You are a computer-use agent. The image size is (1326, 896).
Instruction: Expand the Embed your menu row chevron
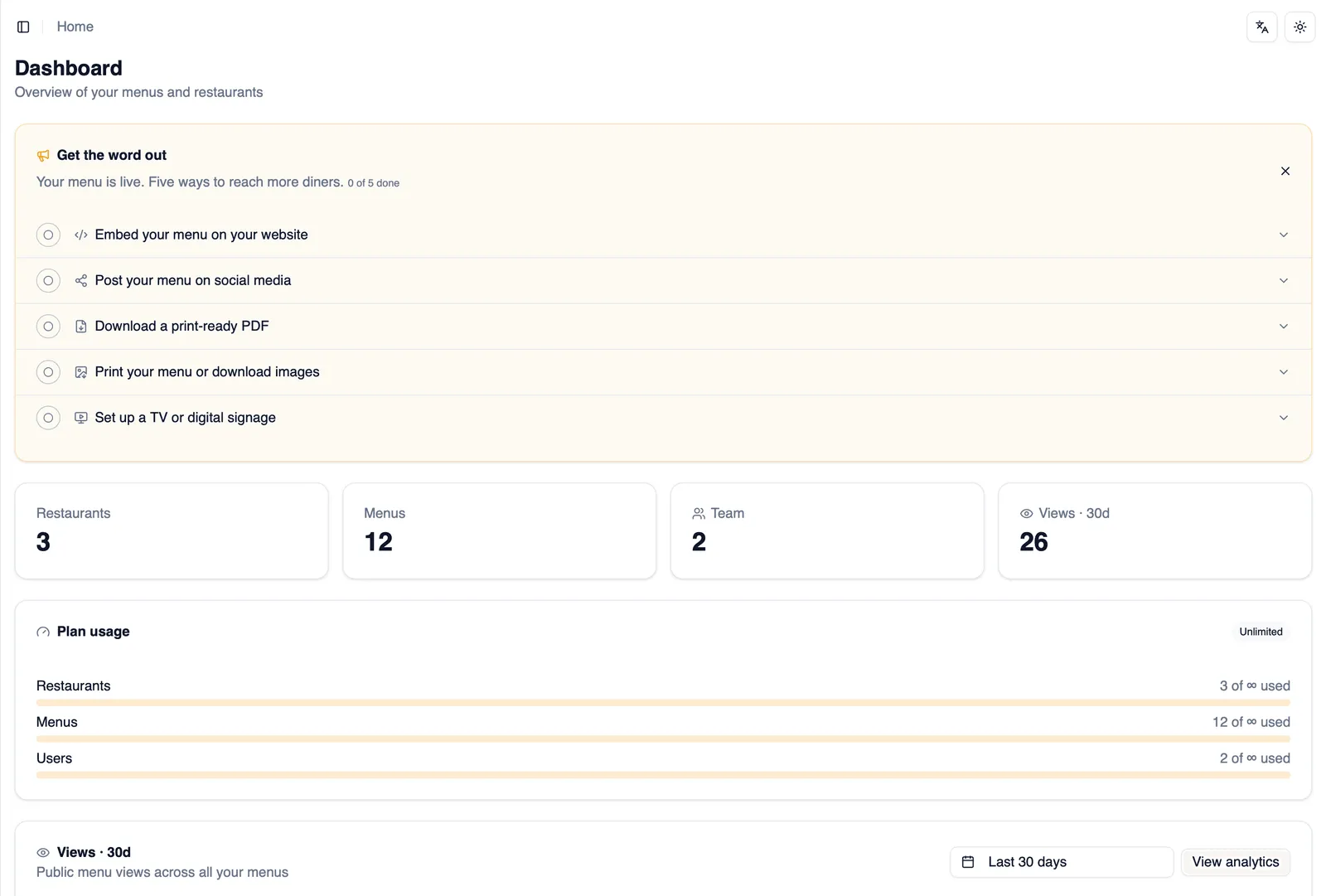click(1284, 235)
